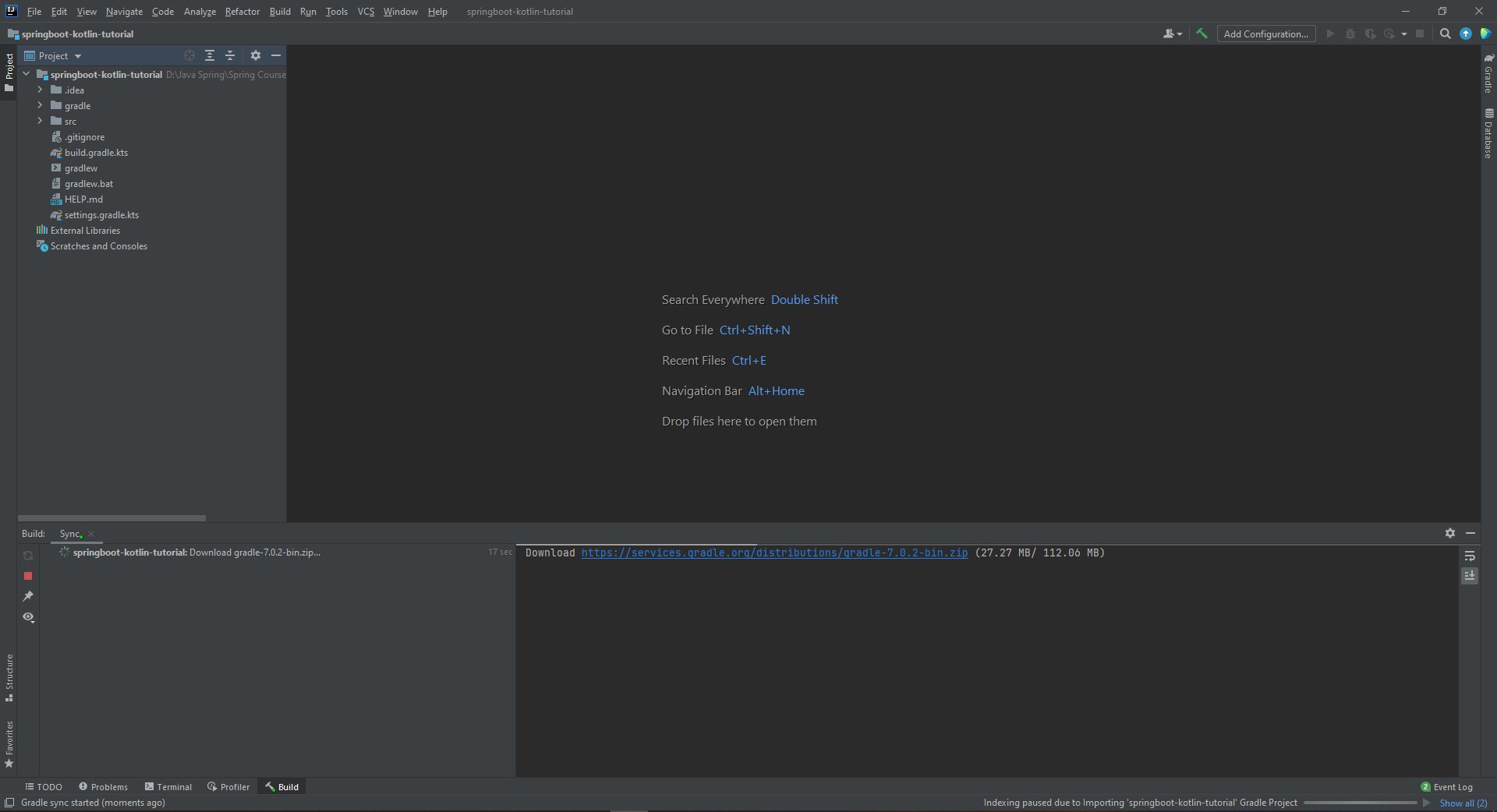Stop the Gradle sync with red square
This screenshot has width=1497, height=812.
pyautogui.click(x=28, y=575)
